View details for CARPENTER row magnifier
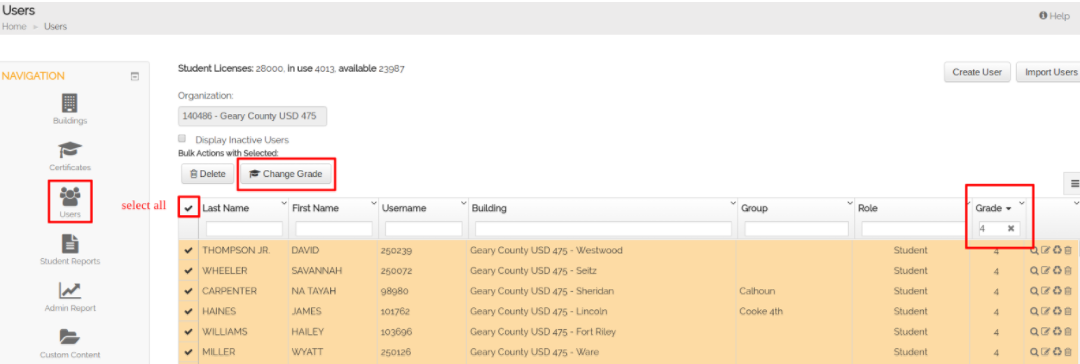Screen dimensions: 1080x364 tap(1034, 291)
